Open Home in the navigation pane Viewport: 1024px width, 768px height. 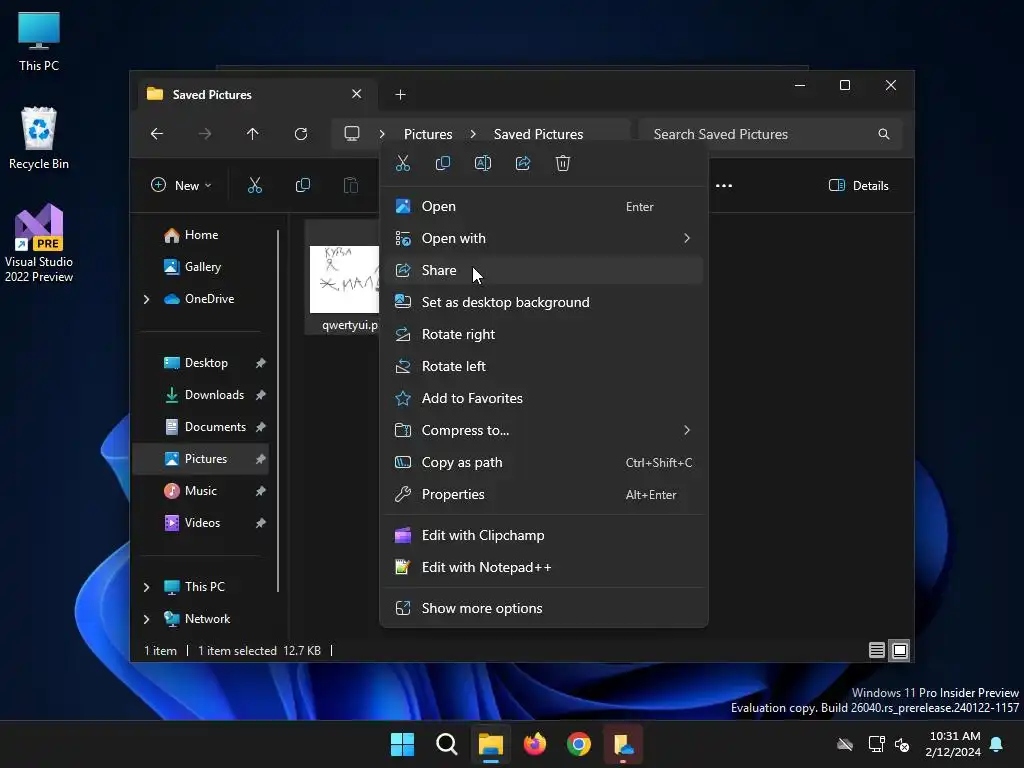point(201,235)
